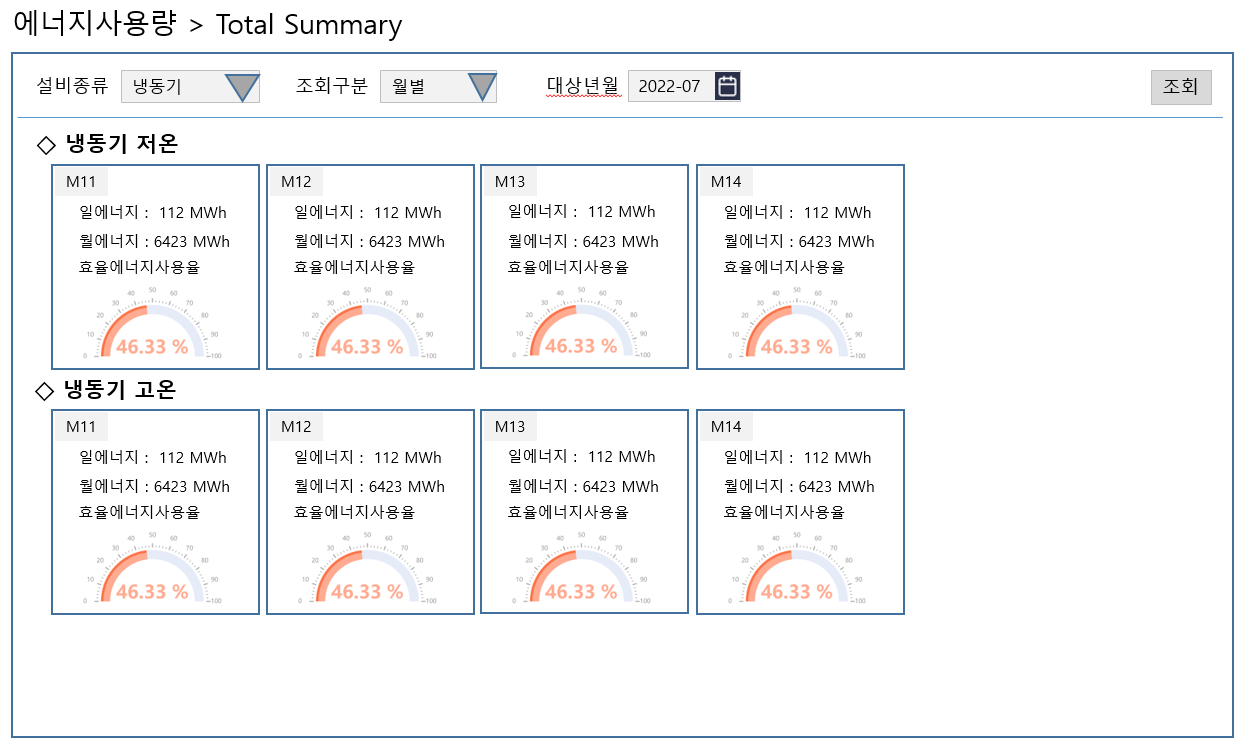Image resolution: width=1244 pixels, height=749 pixels.
Task: Open the 설비종류 dropdown showing 냉동기
Action: pyautogui.click(x=190, y=87)
